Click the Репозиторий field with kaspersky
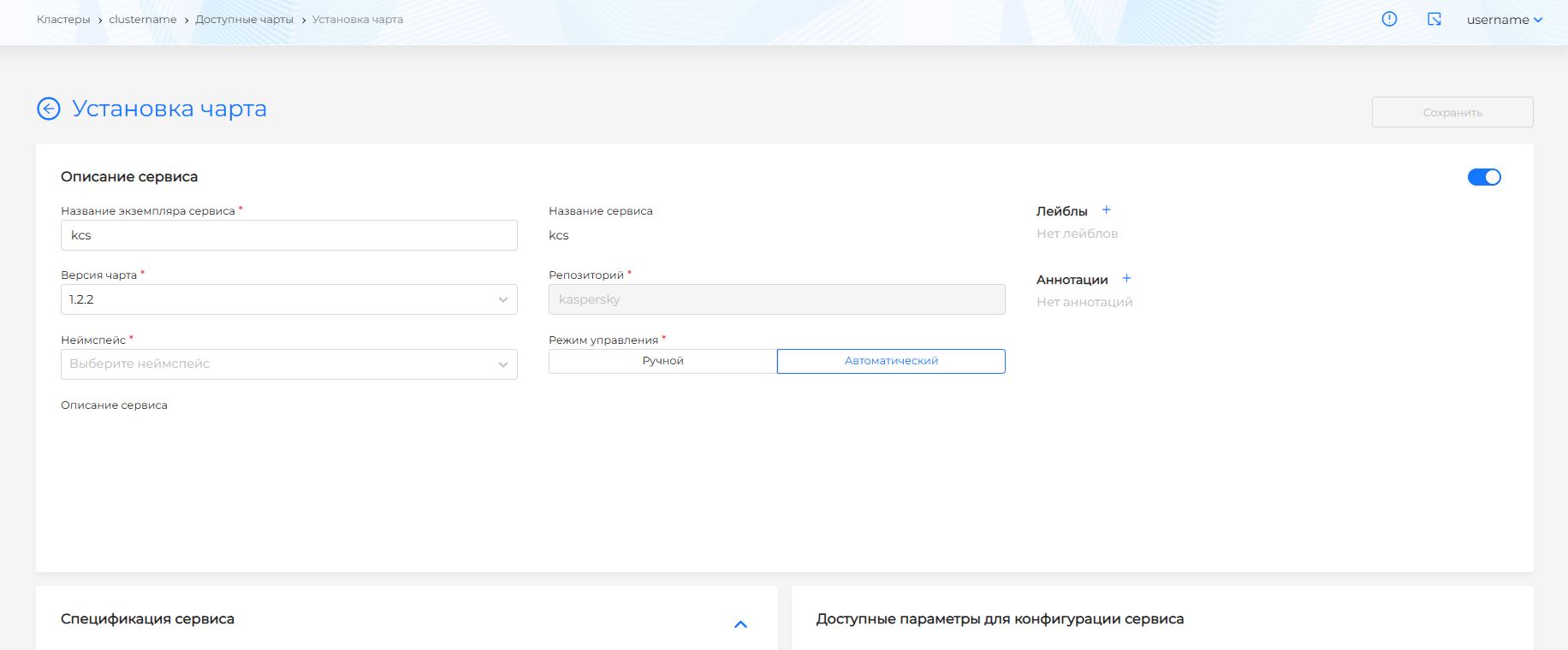Viewport: 1568px width, 650px height. (x=776, y=299)
